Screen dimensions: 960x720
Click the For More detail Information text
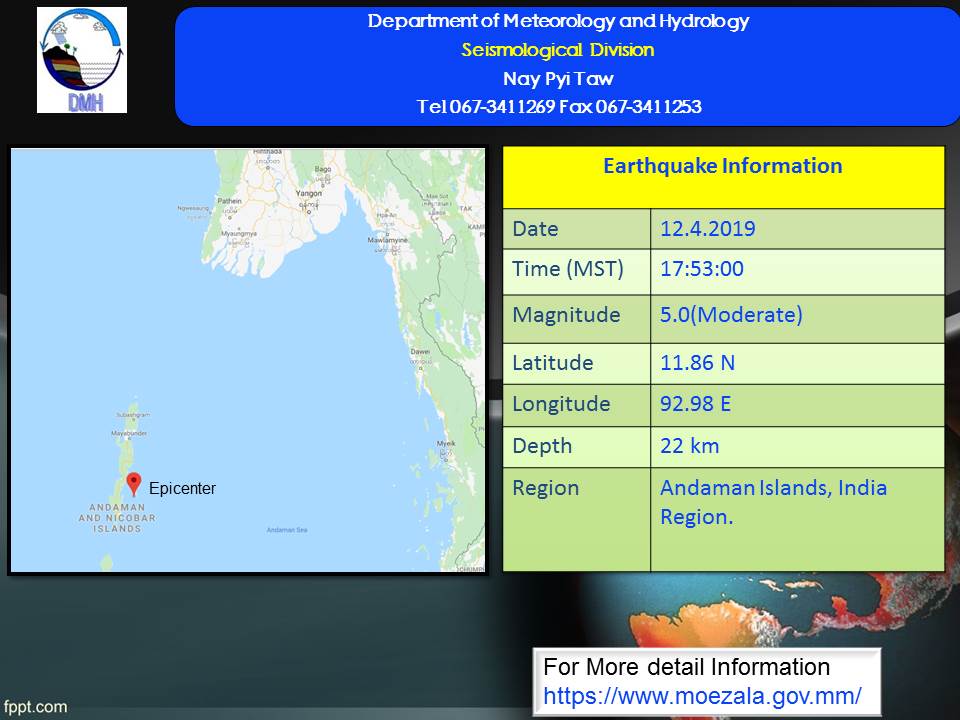point(686,667)
